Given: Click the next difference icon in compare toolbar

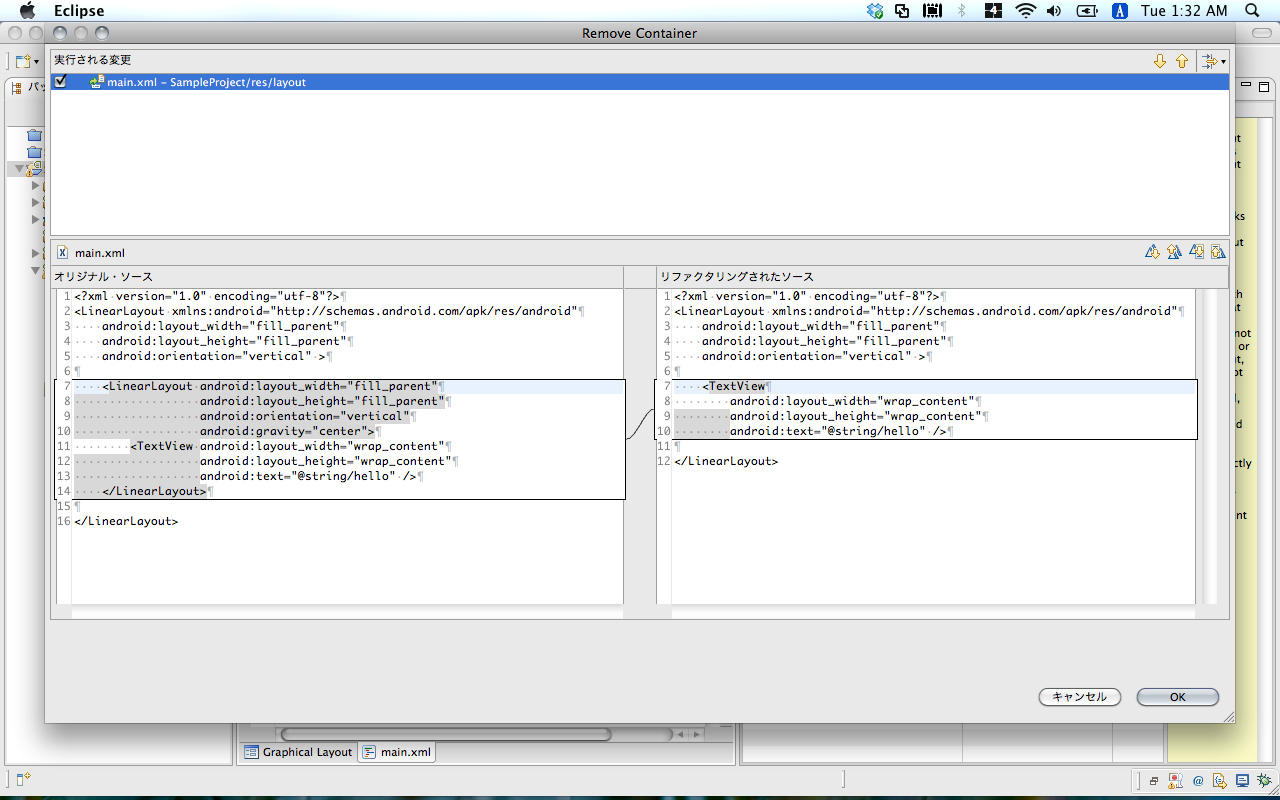Looking at the screenshot, I should [1152, 251].
